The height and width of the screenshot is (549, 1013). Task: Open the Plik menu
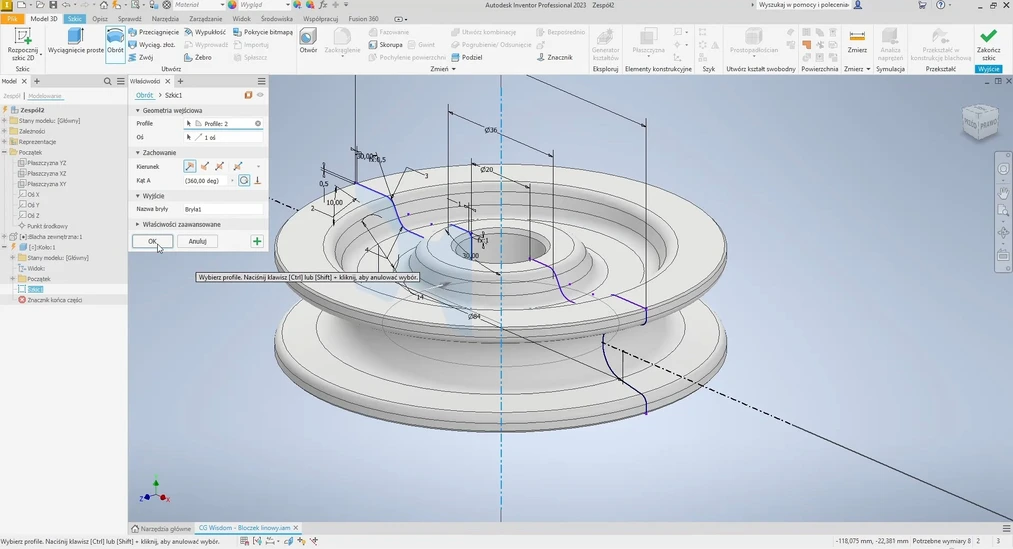coord(12,19)
